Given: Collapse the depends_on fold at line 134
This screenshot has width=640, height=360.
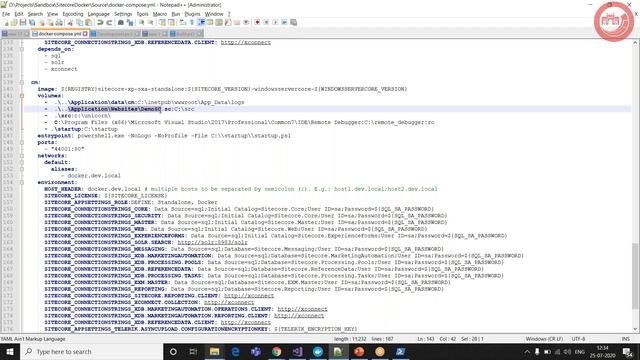Looking at the screenshot, I should tap(22, 49).
